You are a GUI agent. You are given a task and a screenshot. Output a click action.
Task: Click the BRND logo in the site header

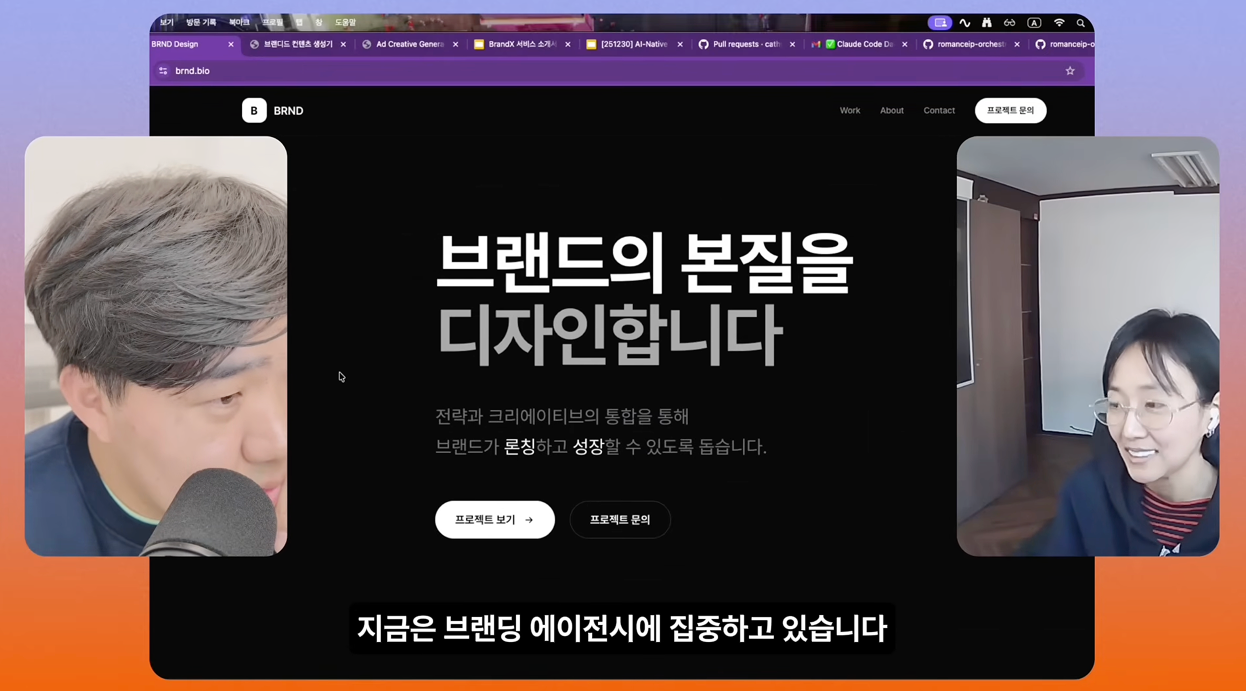pos(272,110)
